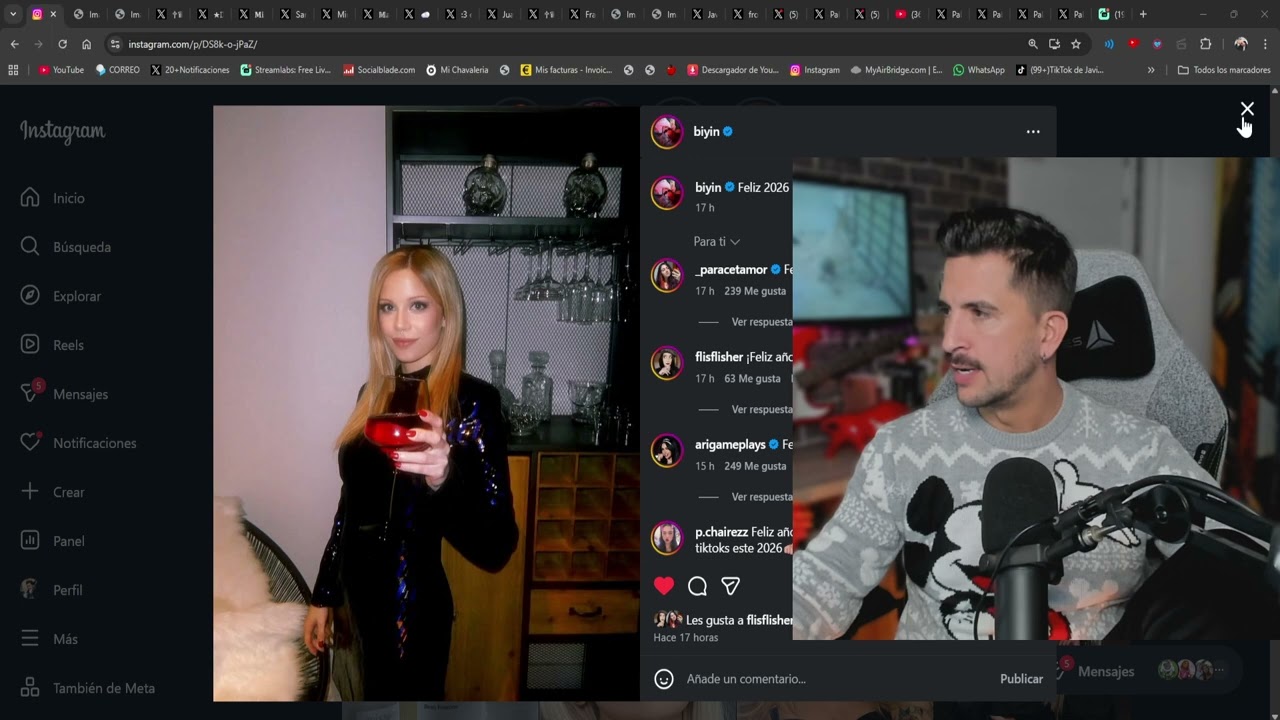Open biyin profile from post header

(707, 131)
